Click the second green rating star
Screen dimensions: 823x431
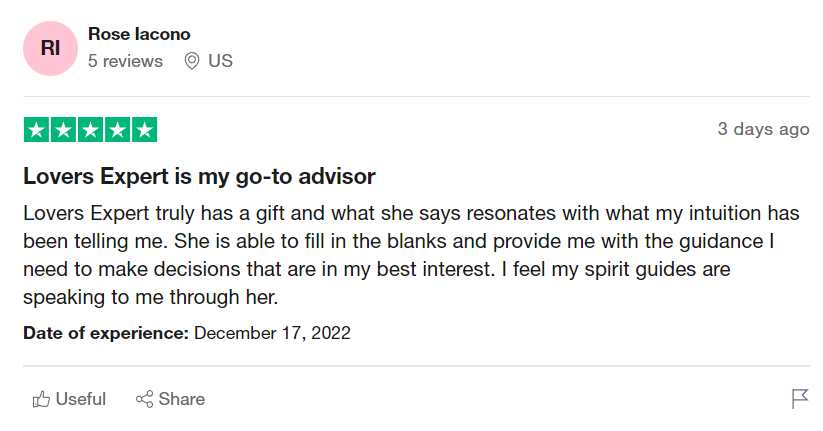(64, 130)
